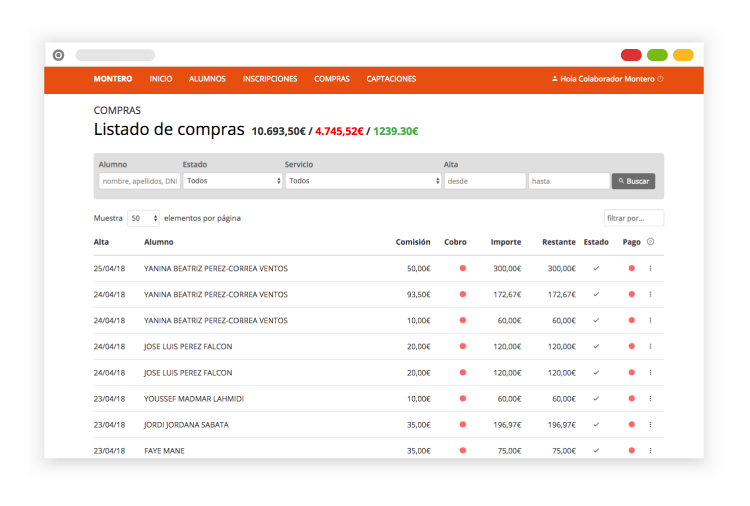This screenshot has width=750, height=506.
Task: Open three-dot menu for Faye Mane row
Action: pos(650,450)
